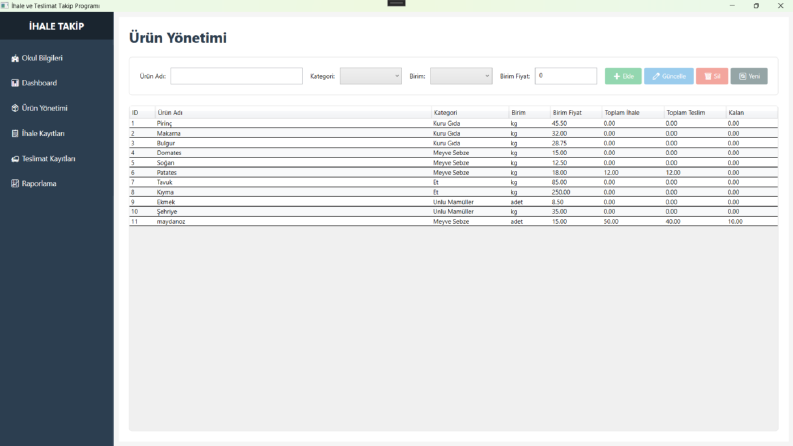
Task: Click the Ürün Yönetimi box icon
Action: (15, 108)
